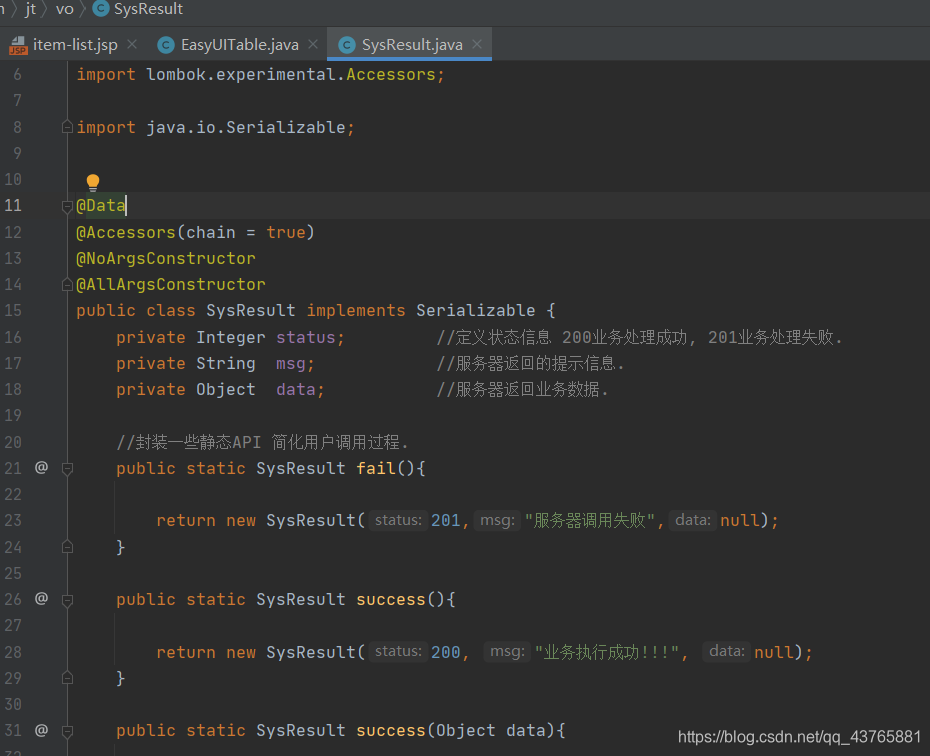Click the yellow lightbulb quick-fix icon
The image size is (930, 756).
93,182
